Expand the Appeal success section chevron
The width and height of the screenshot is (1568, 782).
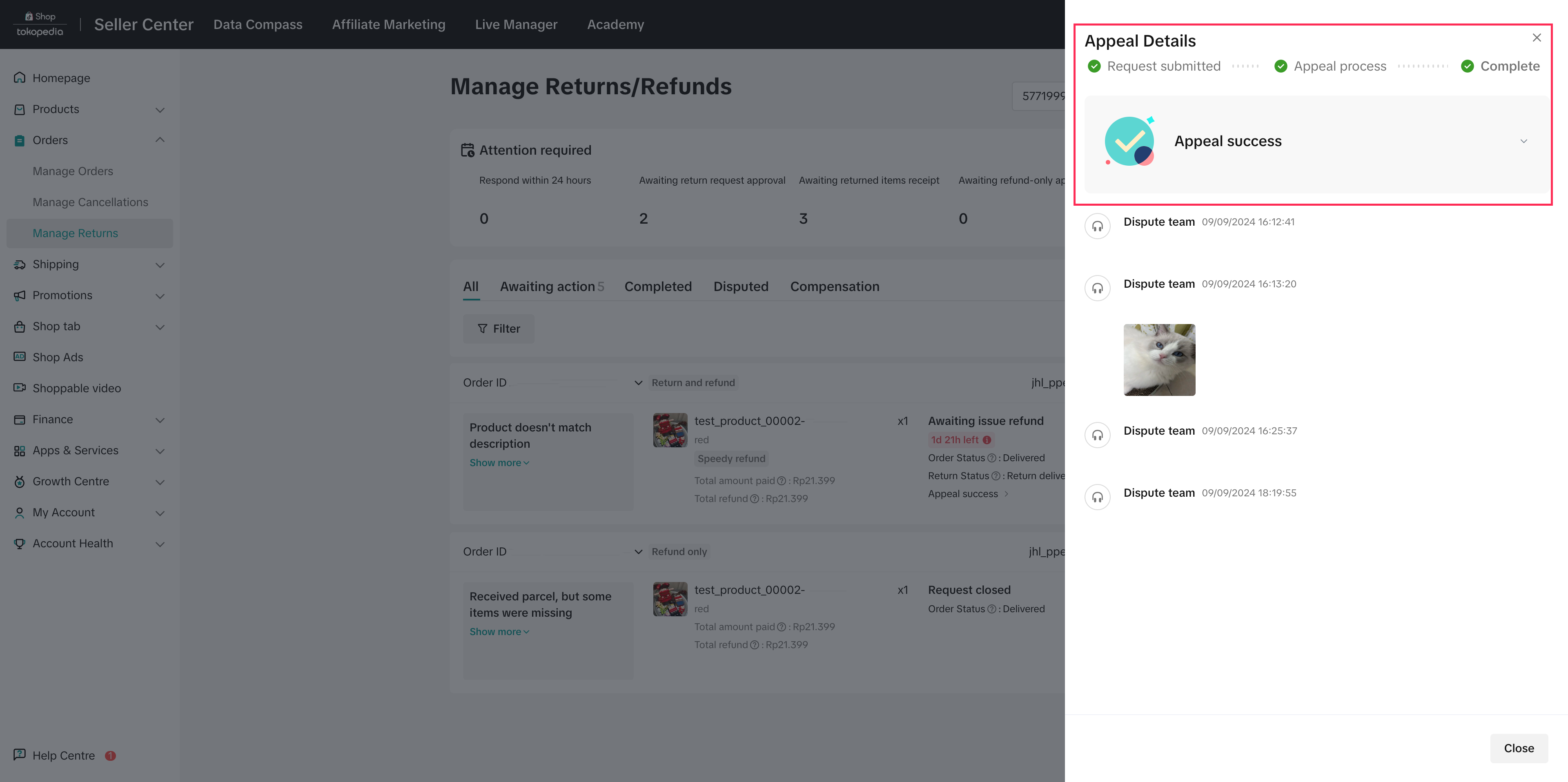coord(1523,141)
